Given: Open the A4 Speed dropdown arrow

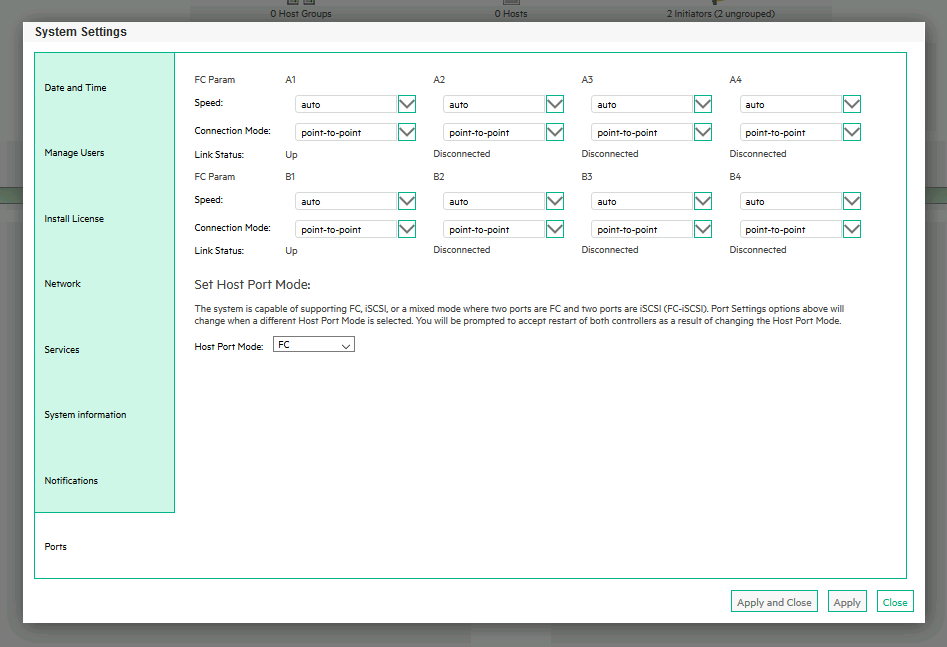Looking at the screenshot, I should (x=852, y=104).
